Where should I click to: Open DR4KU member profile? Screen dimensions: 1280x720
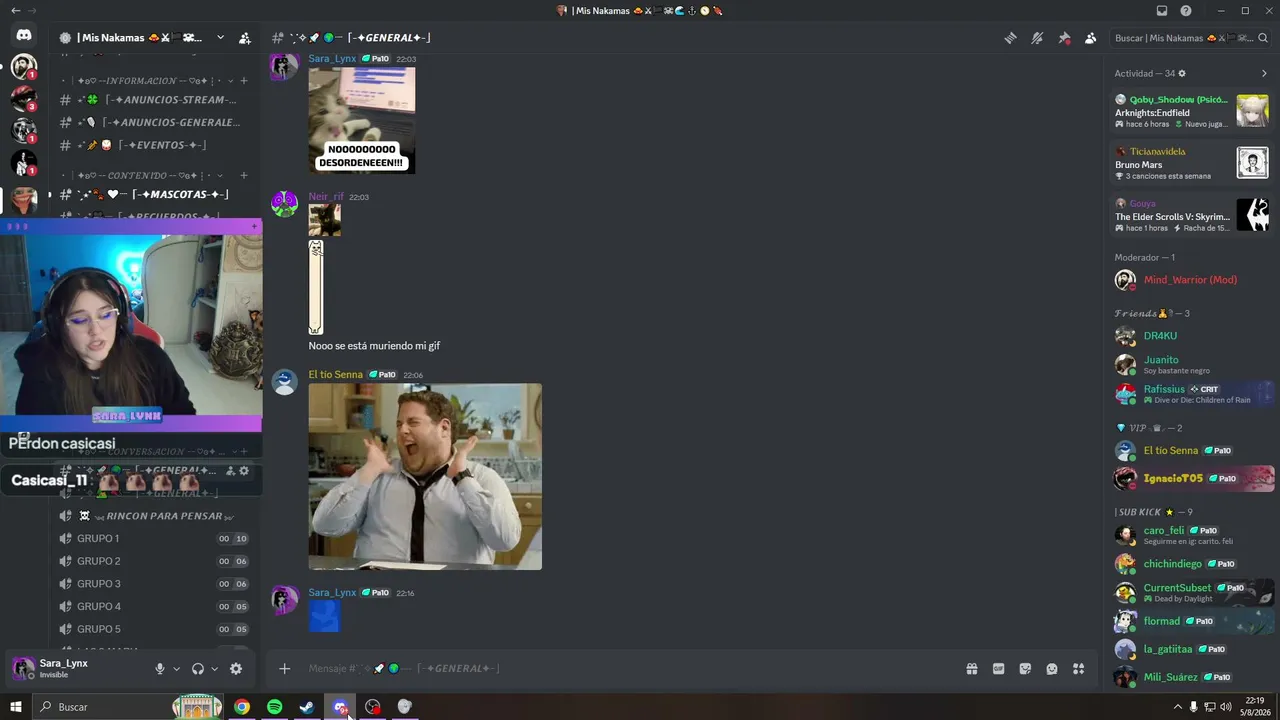point(1191,336)
